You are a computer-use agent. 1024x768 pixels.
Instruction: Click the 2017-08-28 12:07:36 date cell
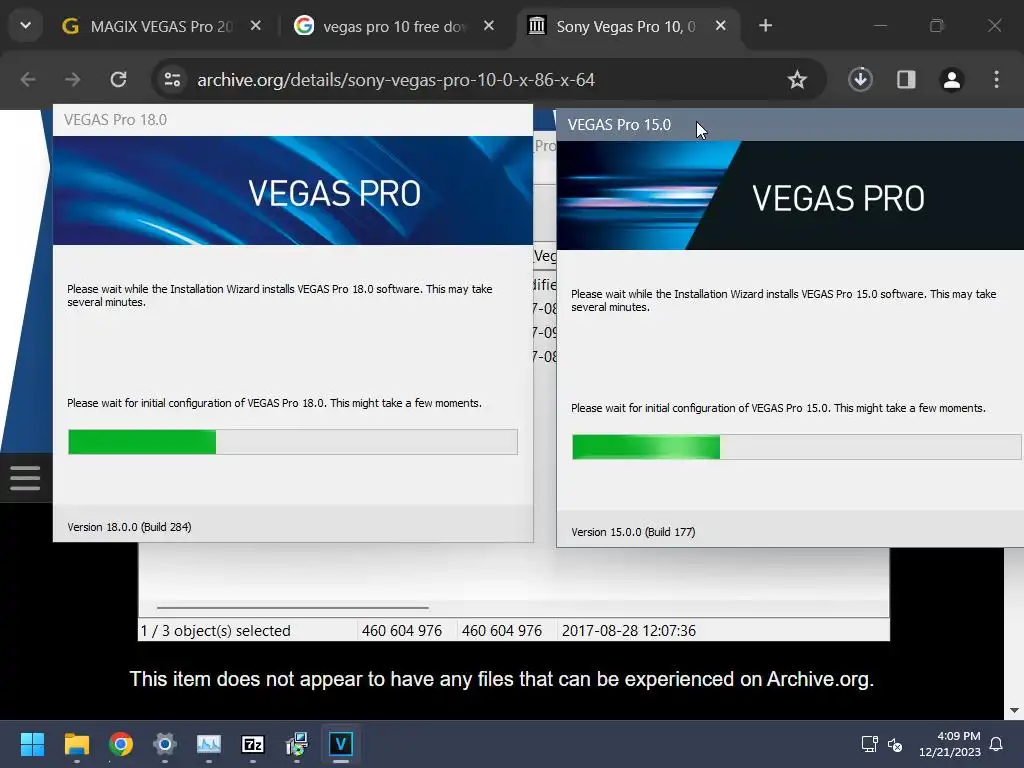[x=629, y=631]
